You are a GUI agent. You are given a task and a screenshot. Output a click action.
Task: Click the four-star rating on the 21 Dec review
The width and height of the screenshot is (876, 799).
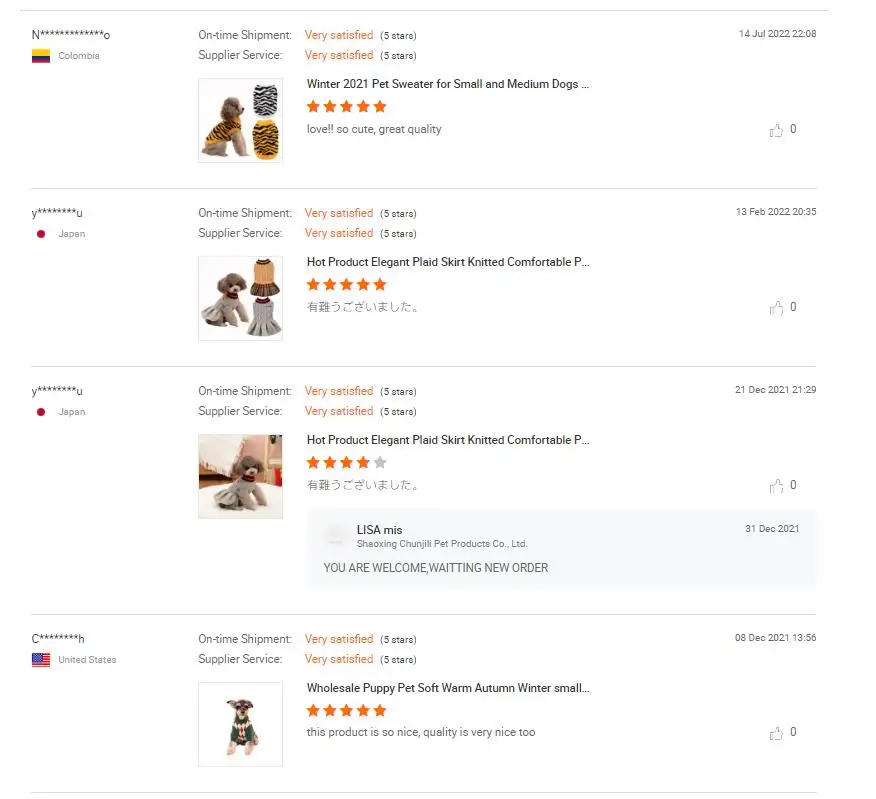(346, 463)
